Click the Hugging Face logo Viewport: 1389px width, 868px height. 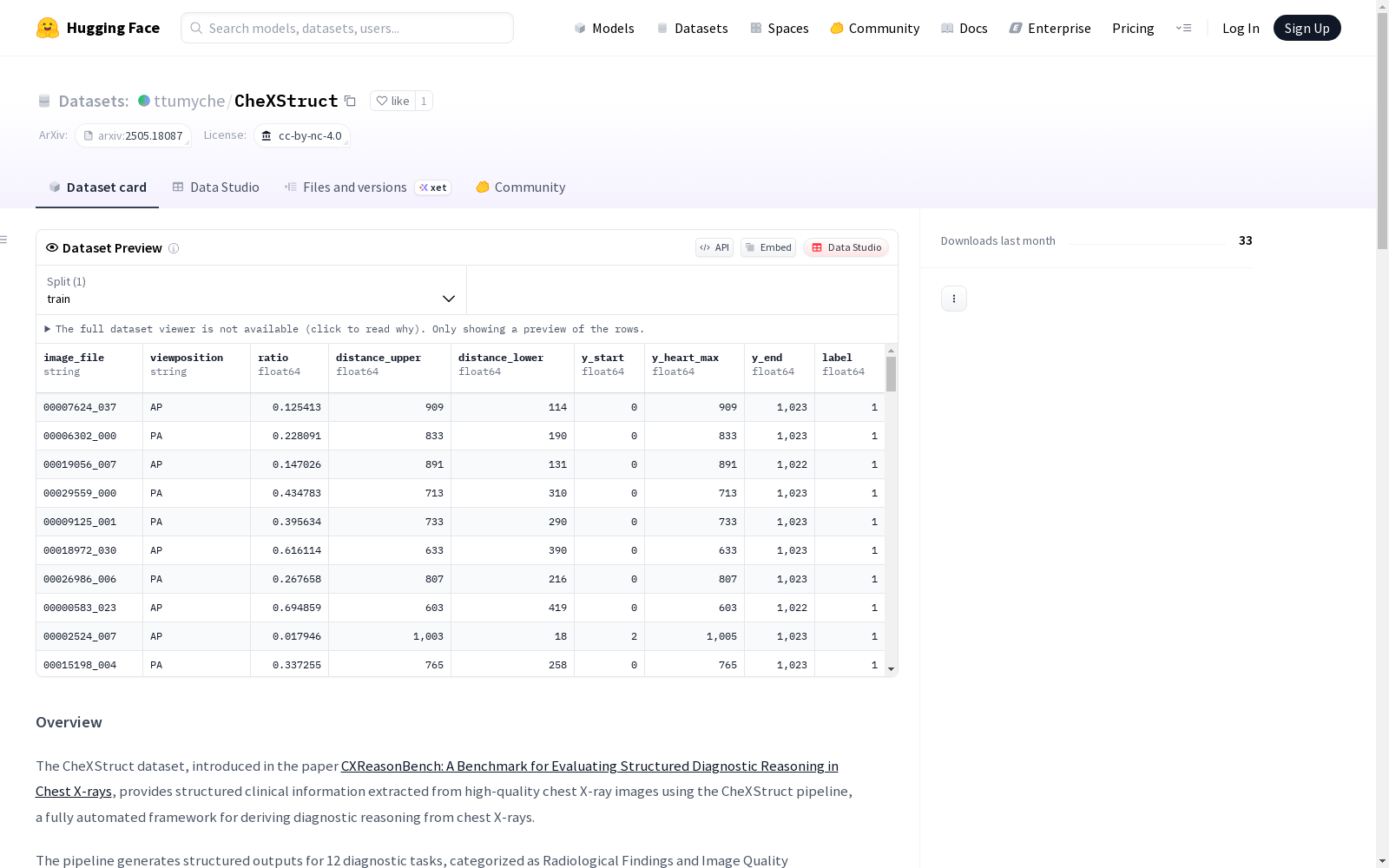pyautogui.click(x=97, y=28)
